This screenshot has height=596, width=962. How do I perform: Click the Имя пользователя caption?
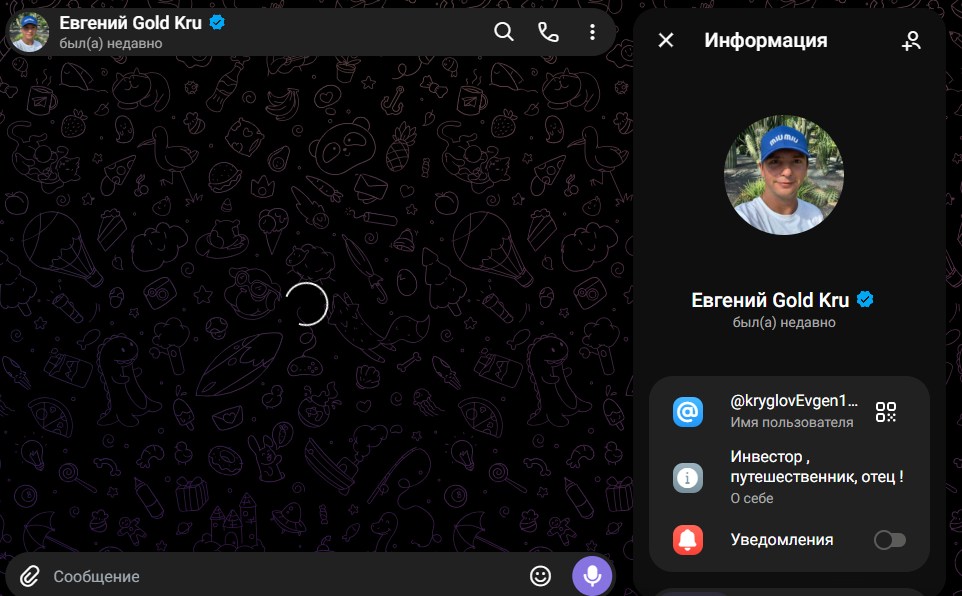tap(791, 422)
